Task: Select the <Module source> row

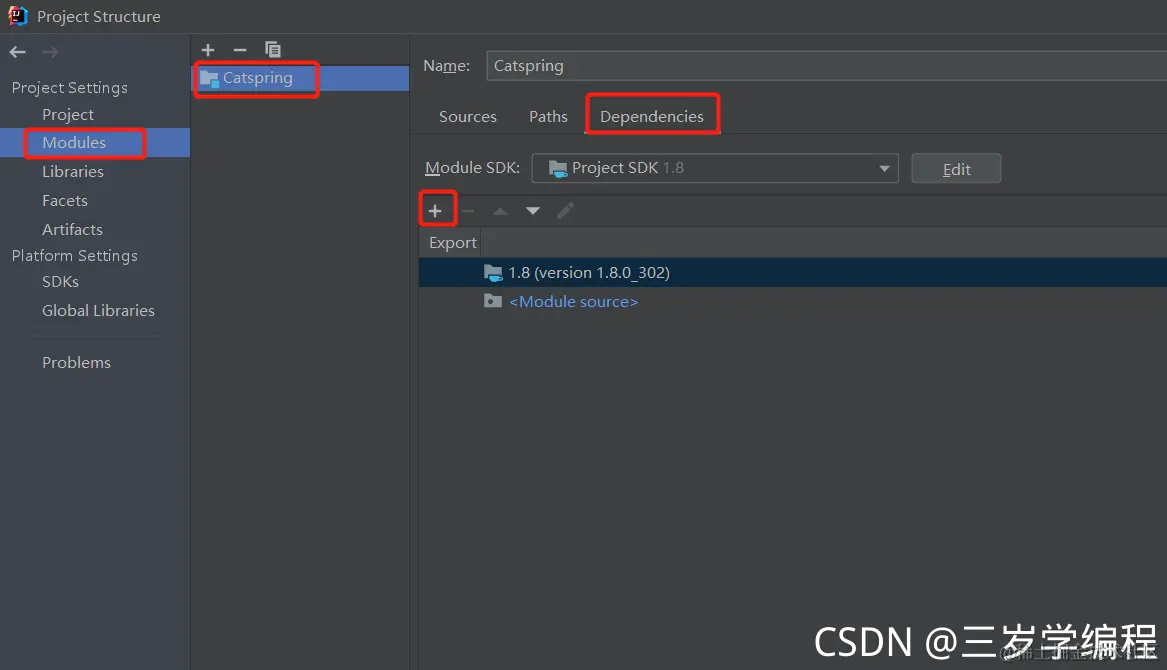Action: 793,302
